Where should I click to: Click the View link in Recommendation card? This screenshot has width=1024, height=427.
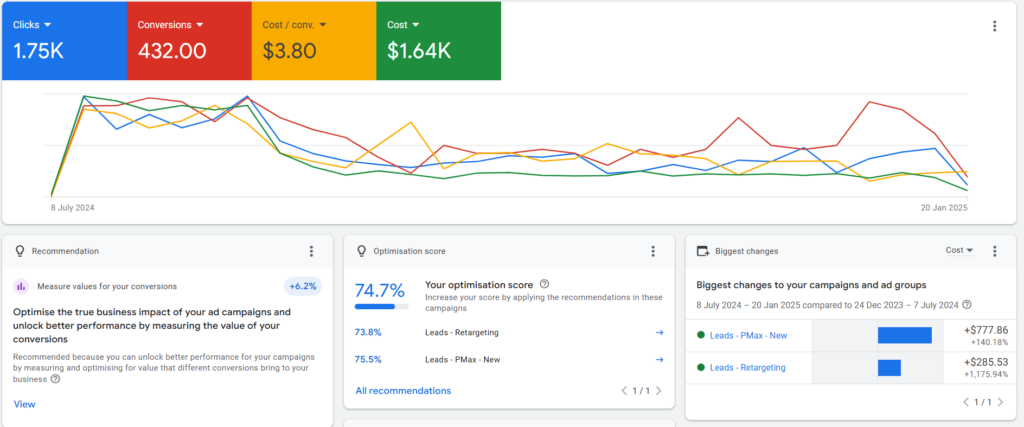point(24,404)
